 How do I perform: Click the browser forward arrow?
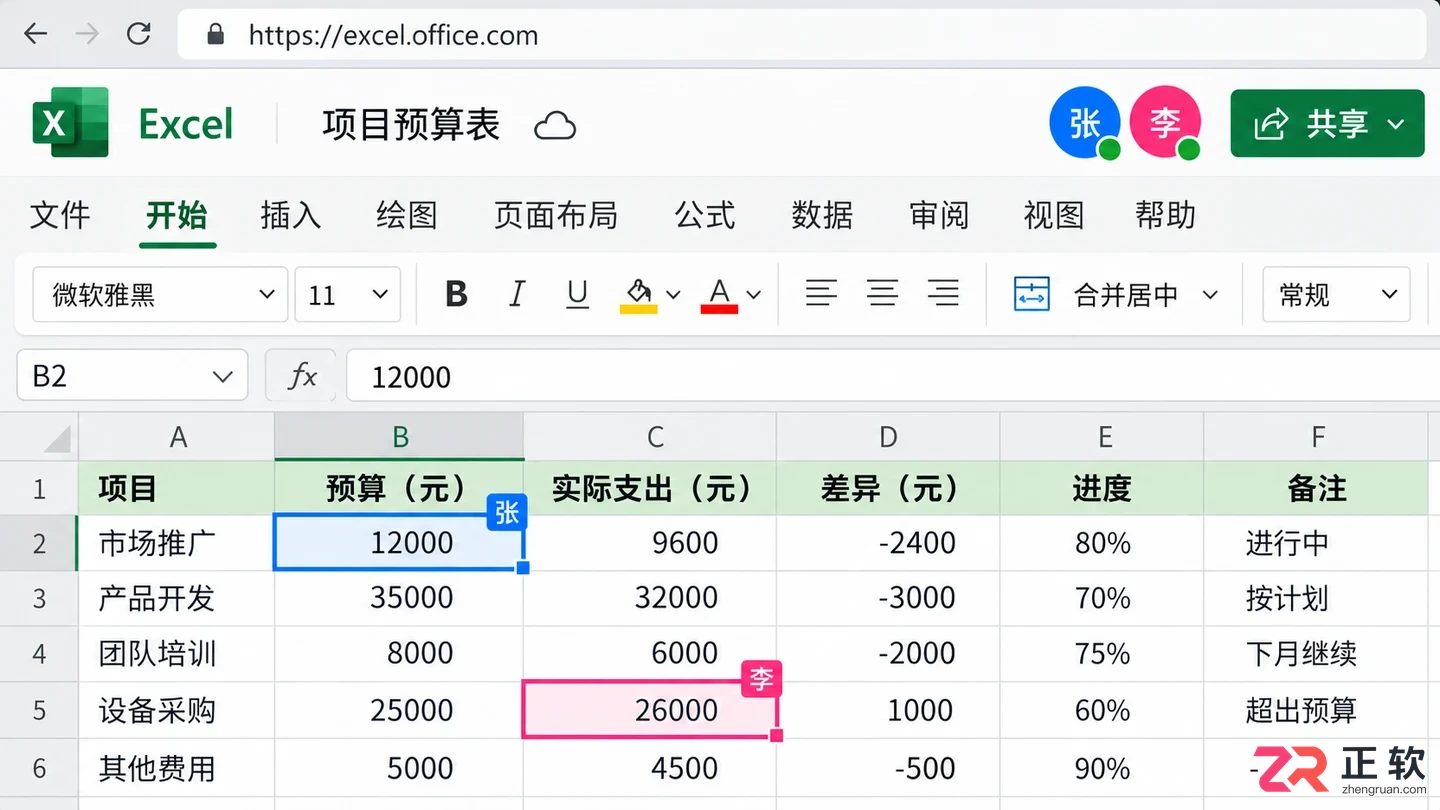[88, 34]
